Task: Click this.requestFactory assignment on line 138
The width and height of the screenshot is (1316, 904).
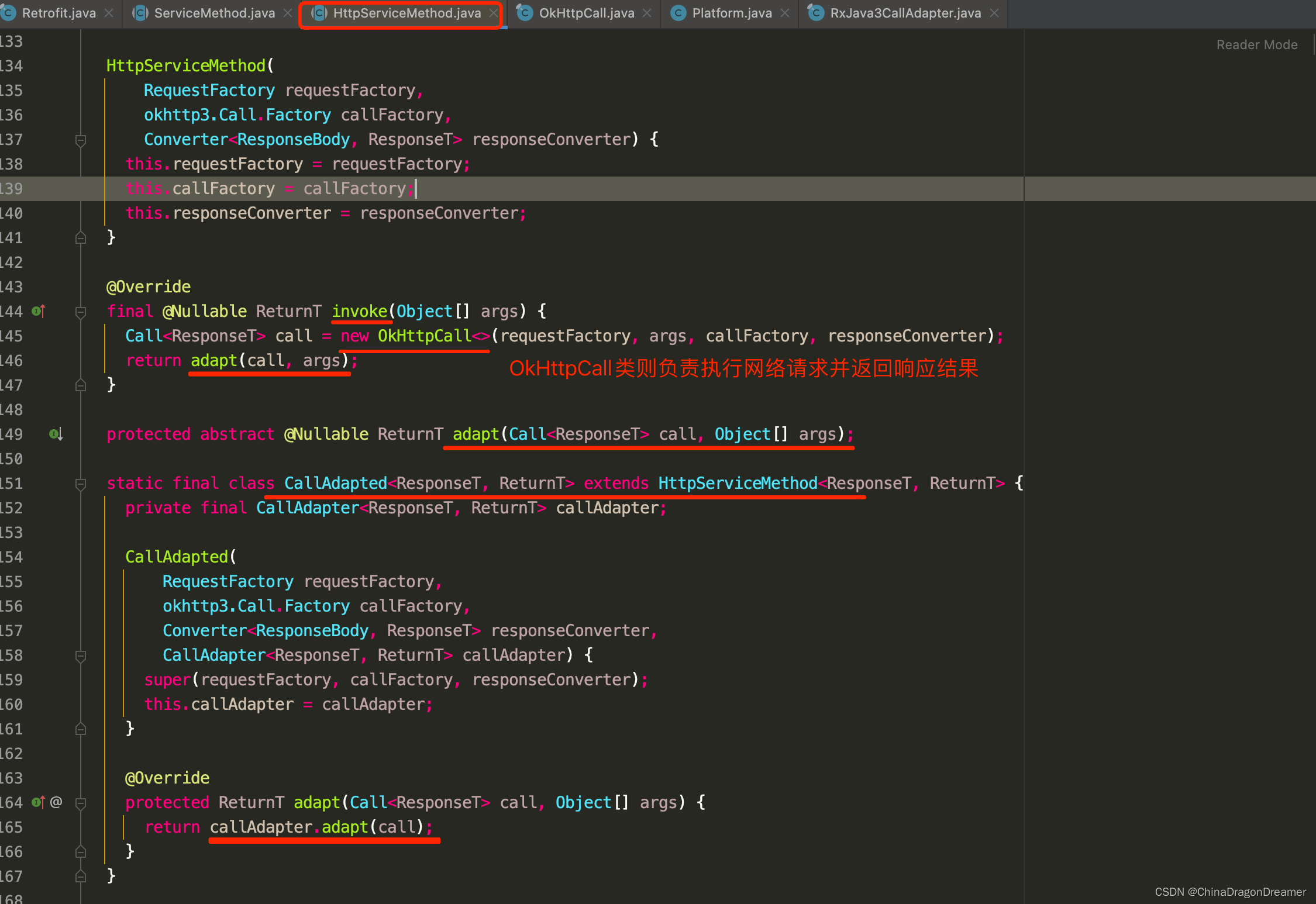Action: point(298,164)
